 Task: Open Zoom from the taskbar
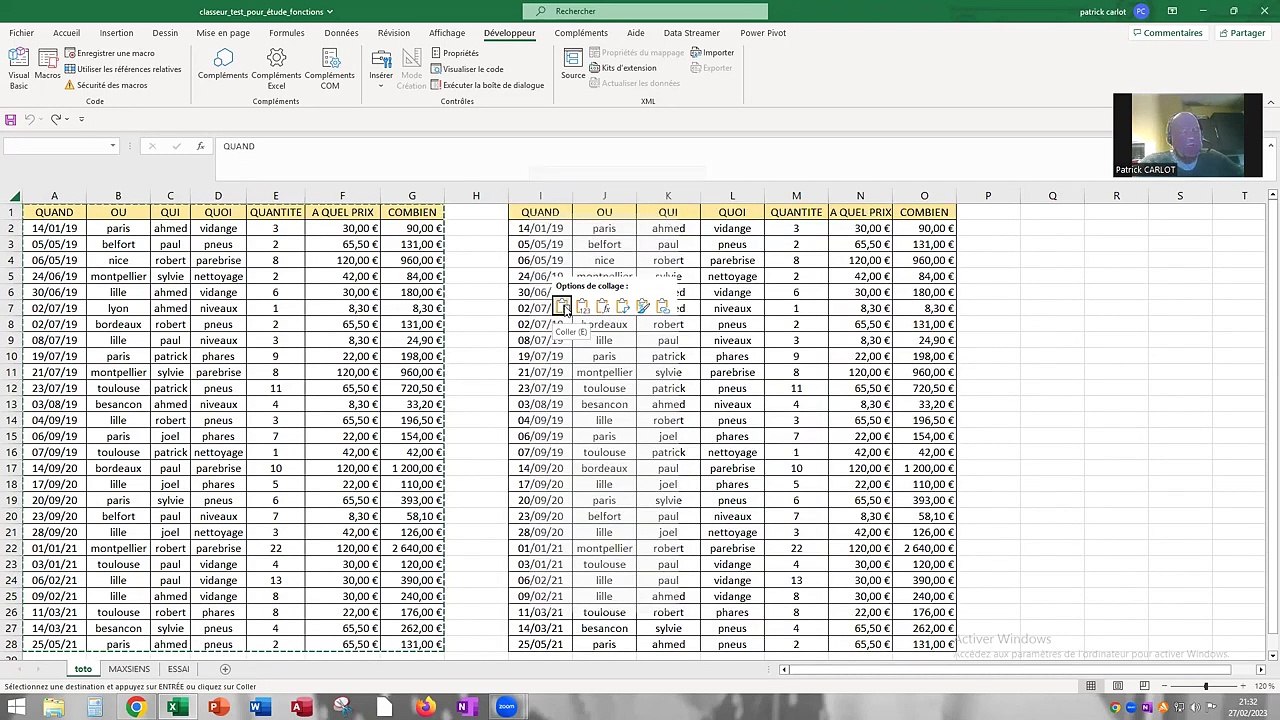pos(506,708)
